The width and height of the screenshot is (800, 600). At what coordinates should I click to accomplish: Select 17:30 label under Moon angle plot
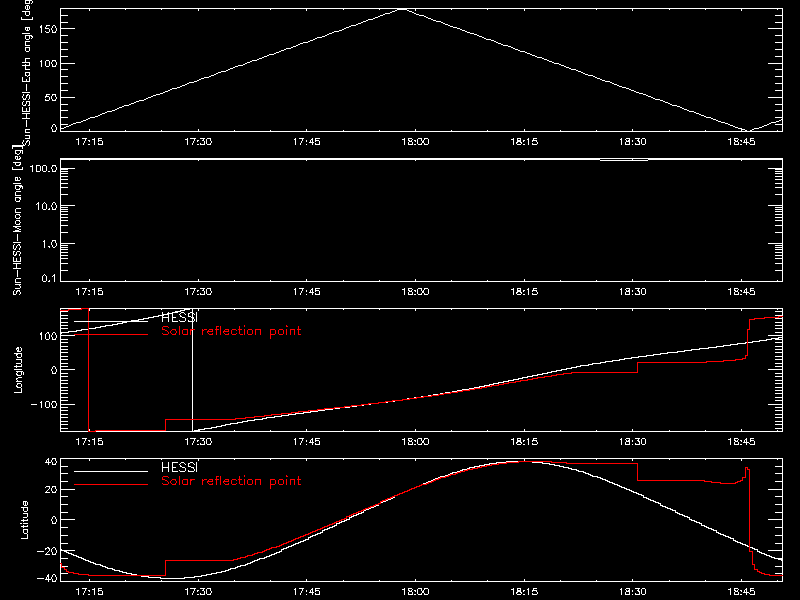click(x=198, y=292)
